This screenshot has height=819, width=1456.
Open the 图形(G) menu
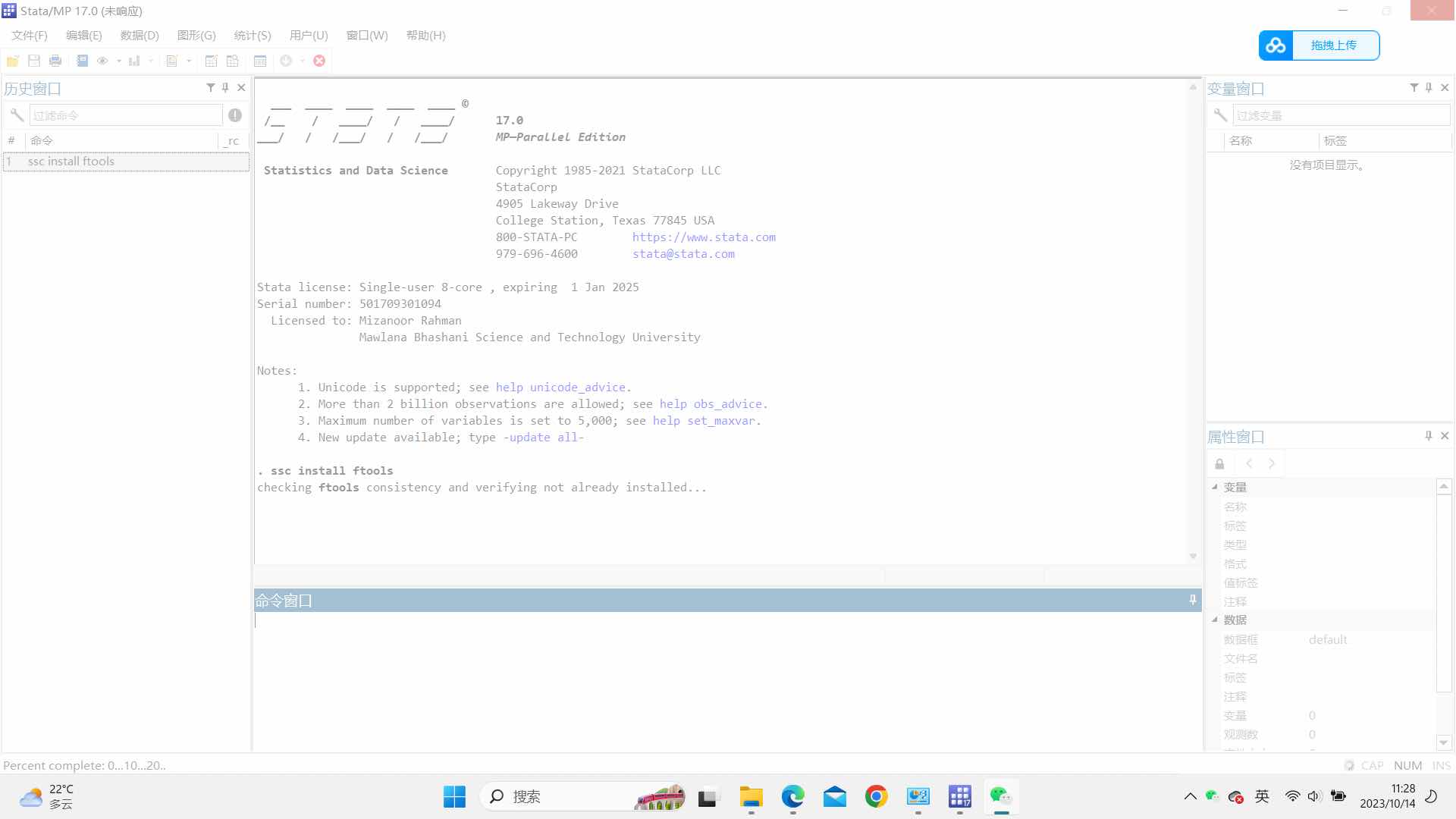[x=196, y=36]
